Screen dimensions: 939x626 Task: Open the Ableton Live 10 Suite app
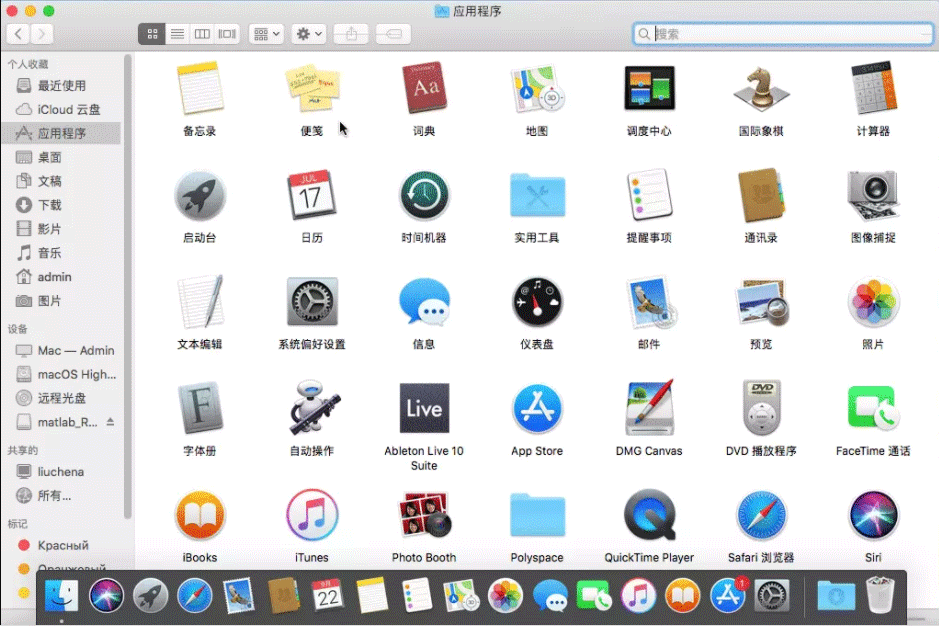point(424,408)
